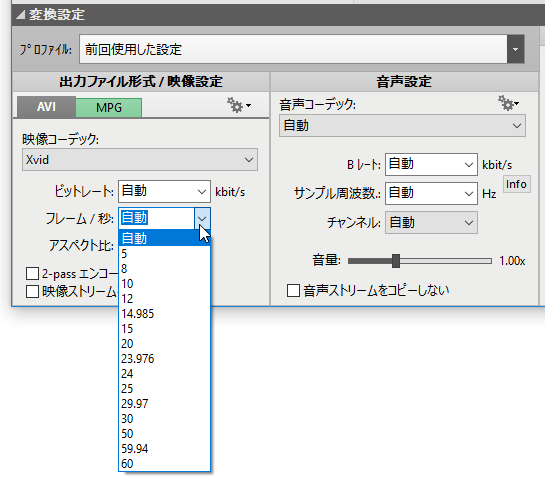
Task: Select 8 fps in the list
Action: [x=164, y=269]
